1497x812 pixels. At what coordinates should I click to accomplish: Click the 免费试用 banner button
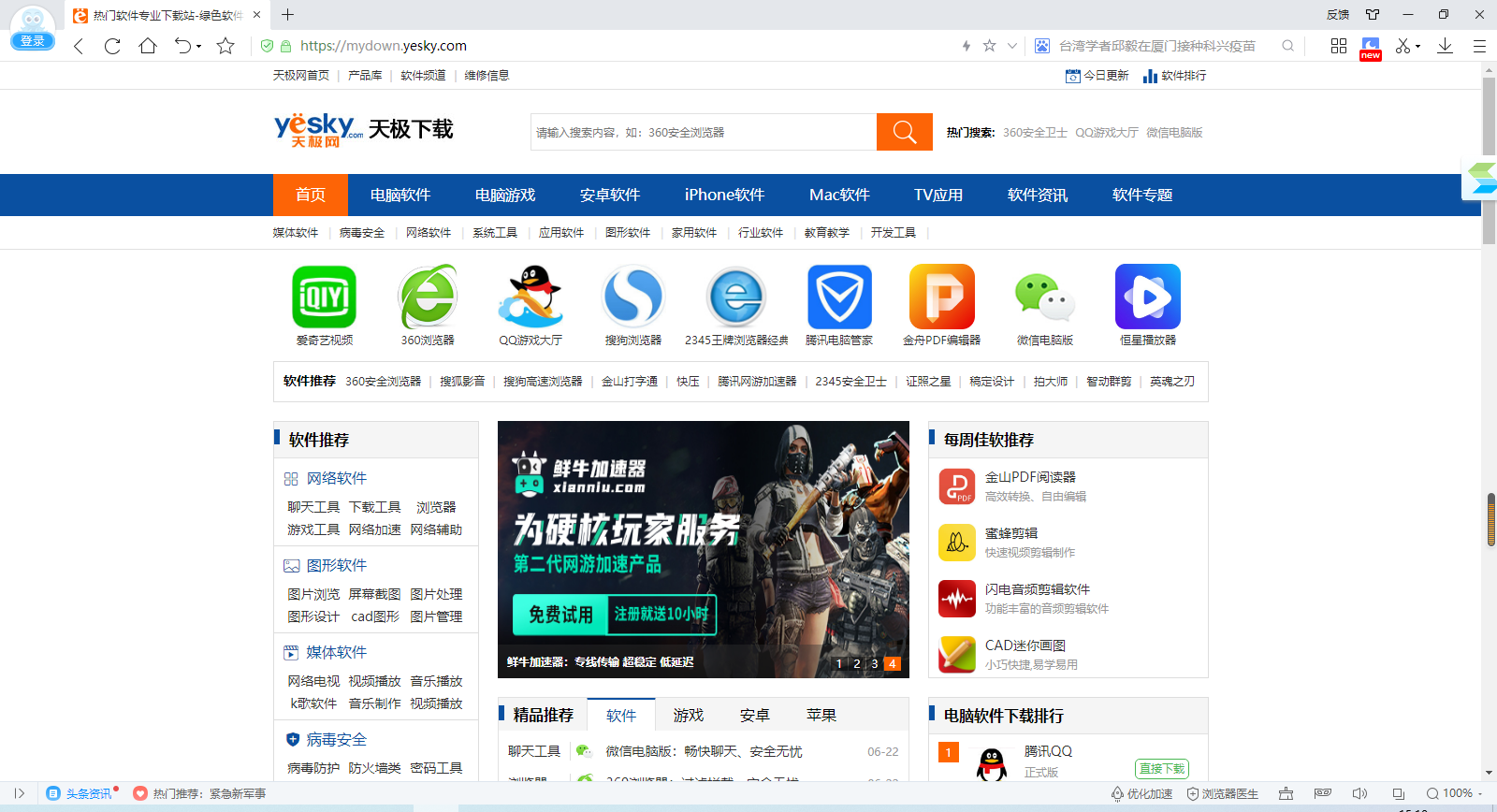[x=560, y=615]
